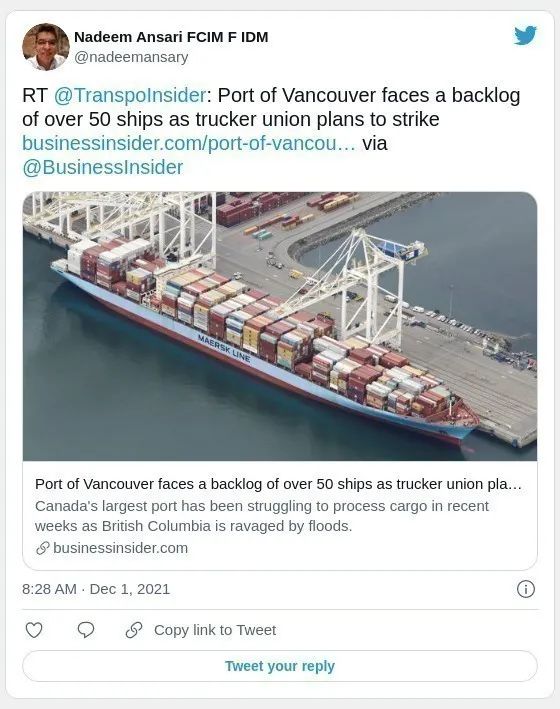Click the chain link copy icon
The image size is (560, 709).
click(x=134, y=630)
